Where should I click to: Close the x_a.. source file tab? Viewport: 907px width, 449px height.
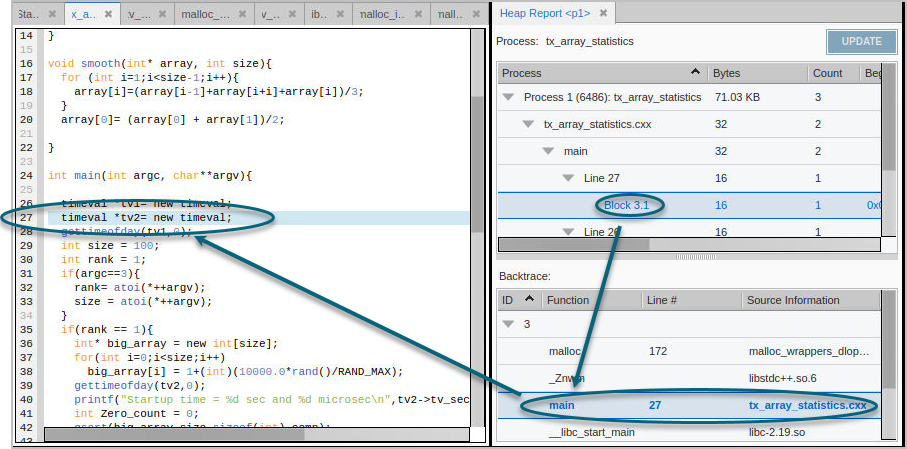click(108, 15)
